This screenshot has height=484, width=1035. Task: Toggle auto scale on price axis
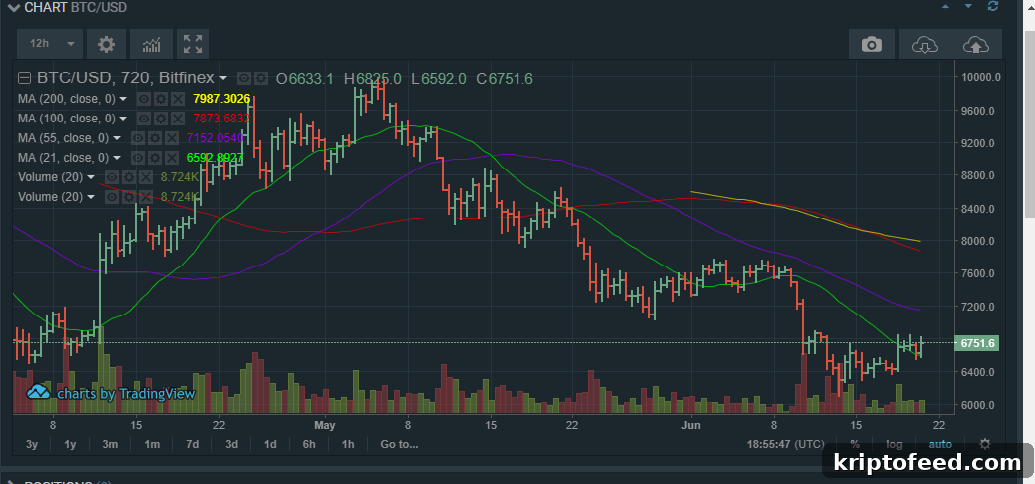click(941, 444)
